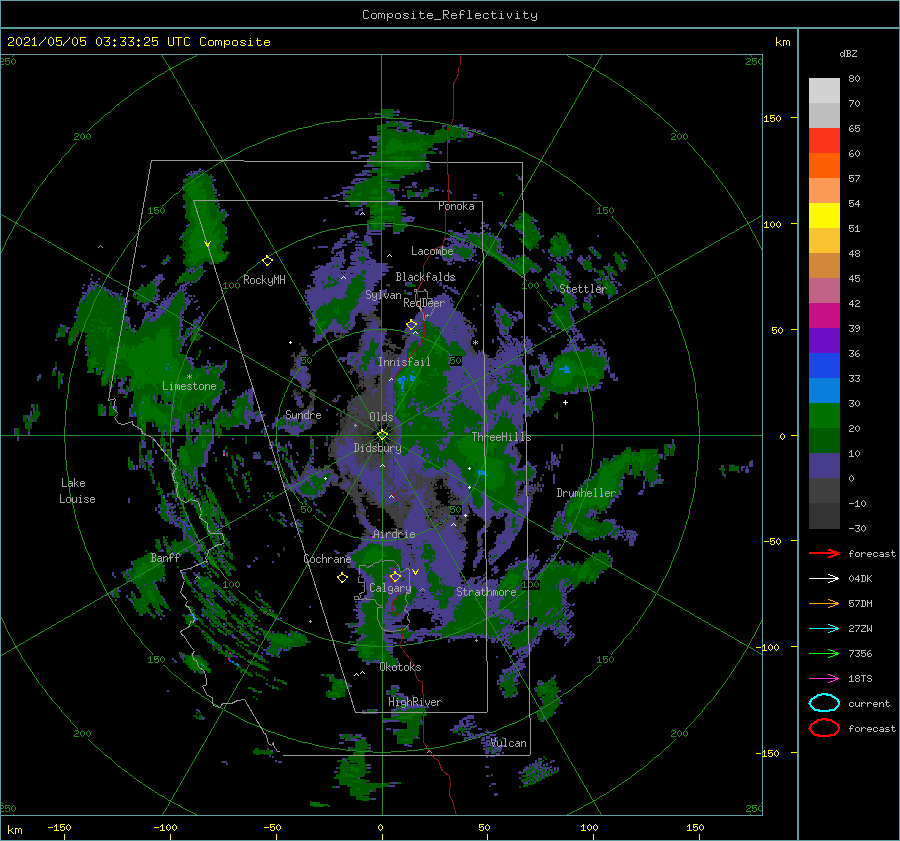Image resolution: width=900 pixels, height=841 pixels.
Task: Click the orange 57DM arrow icon
Action: click(x=824, y=603)
